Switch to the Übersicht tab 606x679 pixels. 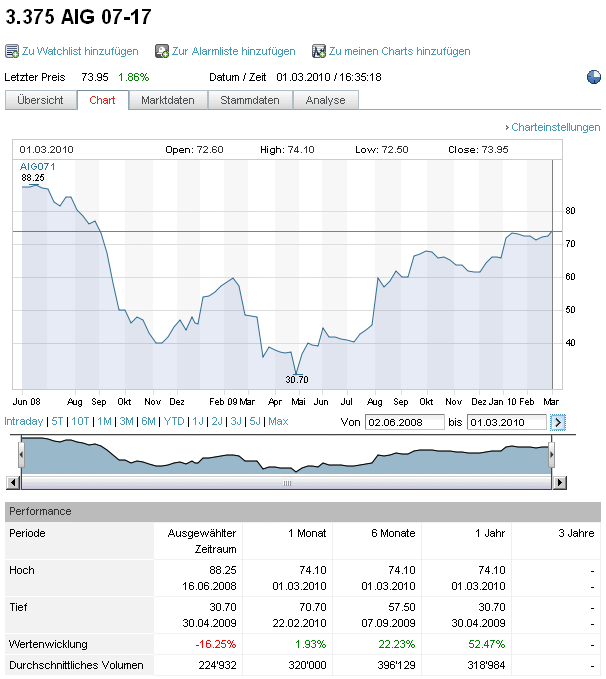click(x=41, y=100)
